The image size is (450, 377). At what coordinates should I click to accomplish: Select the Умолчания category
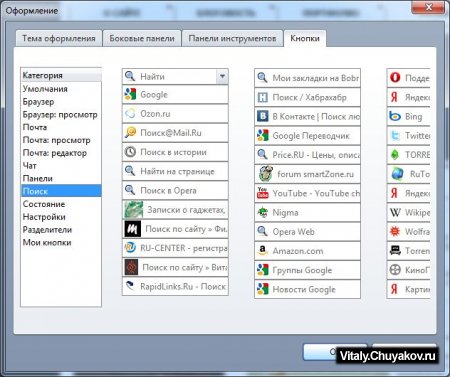coord(61,89)
